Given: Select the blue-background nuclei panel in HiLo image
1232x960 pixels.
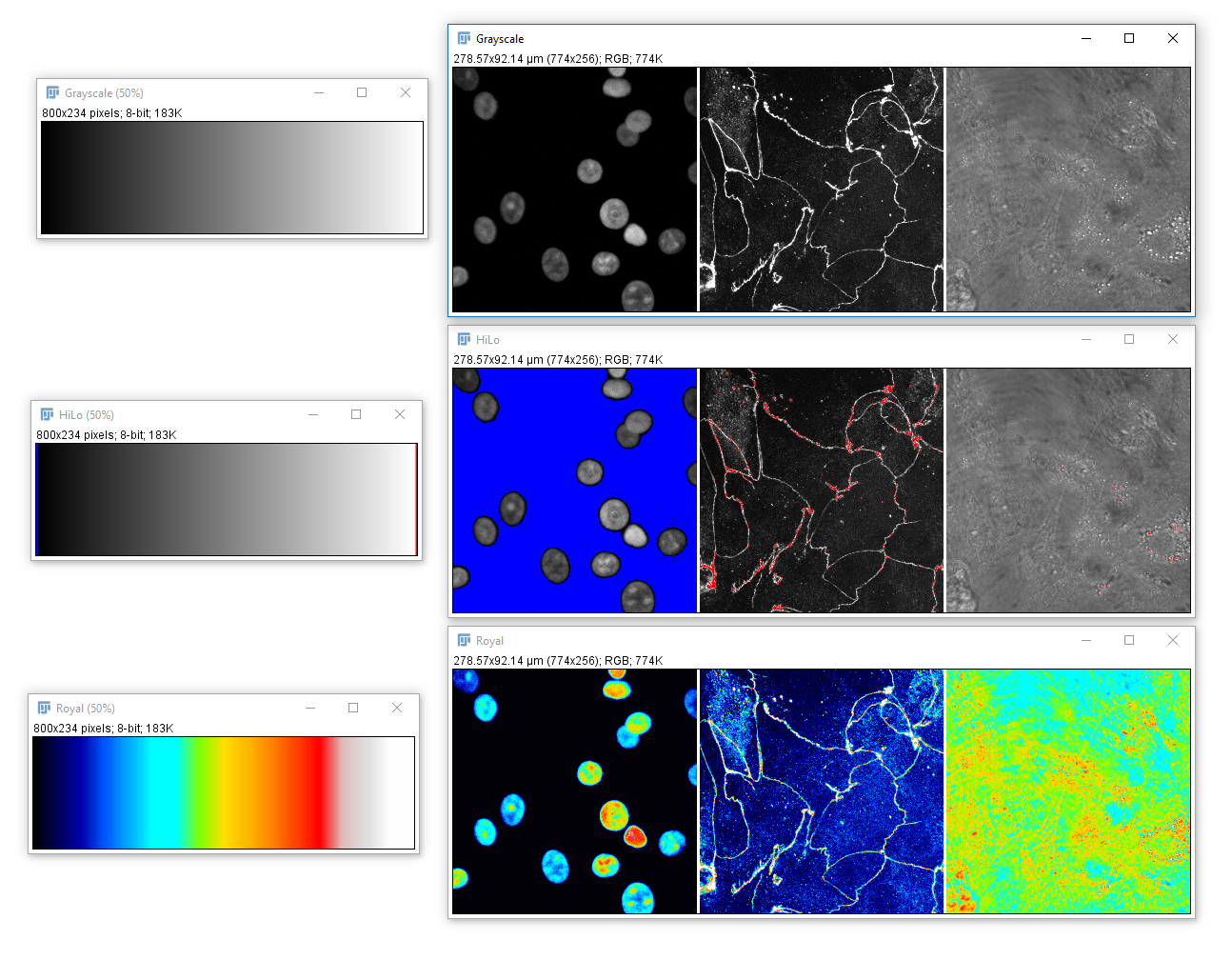Looking at the screenshot, I should [574, 490].
